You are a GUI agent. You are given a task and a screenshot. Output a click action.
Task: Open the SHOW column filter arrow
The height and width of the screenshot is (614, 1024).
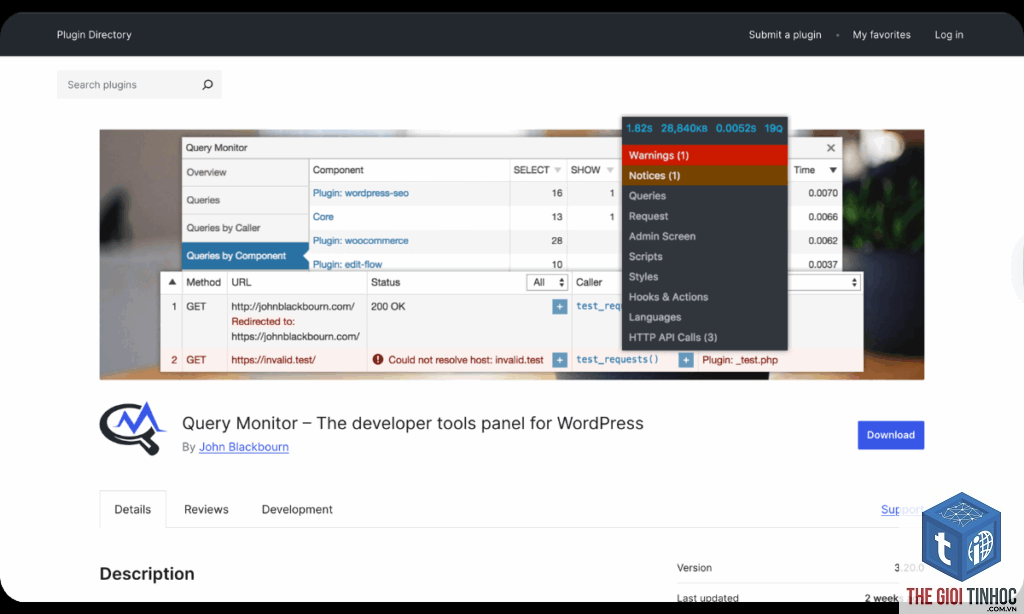(x=610, y=170)
